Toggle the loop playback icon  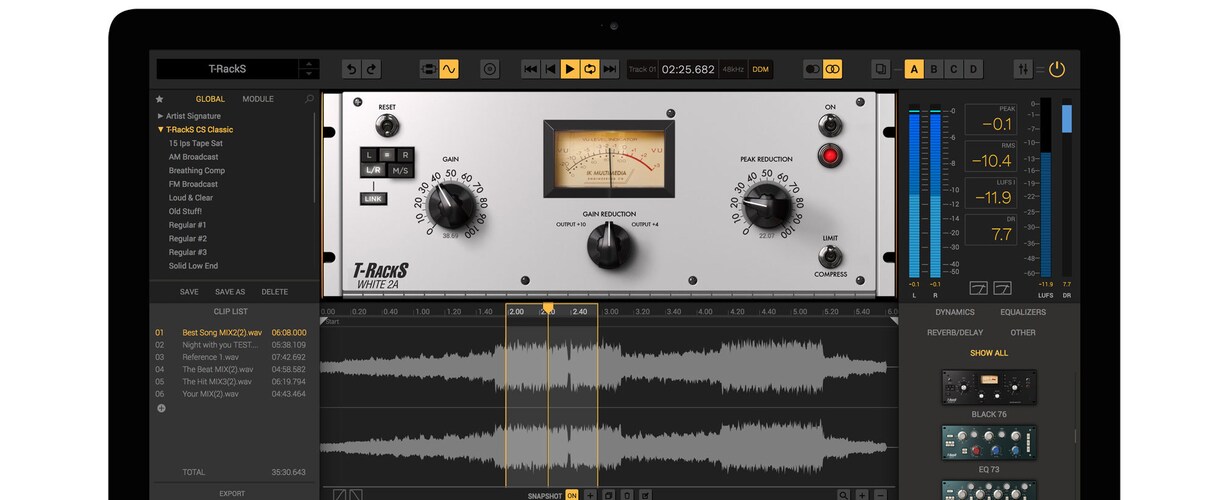[x=590, y=69]
